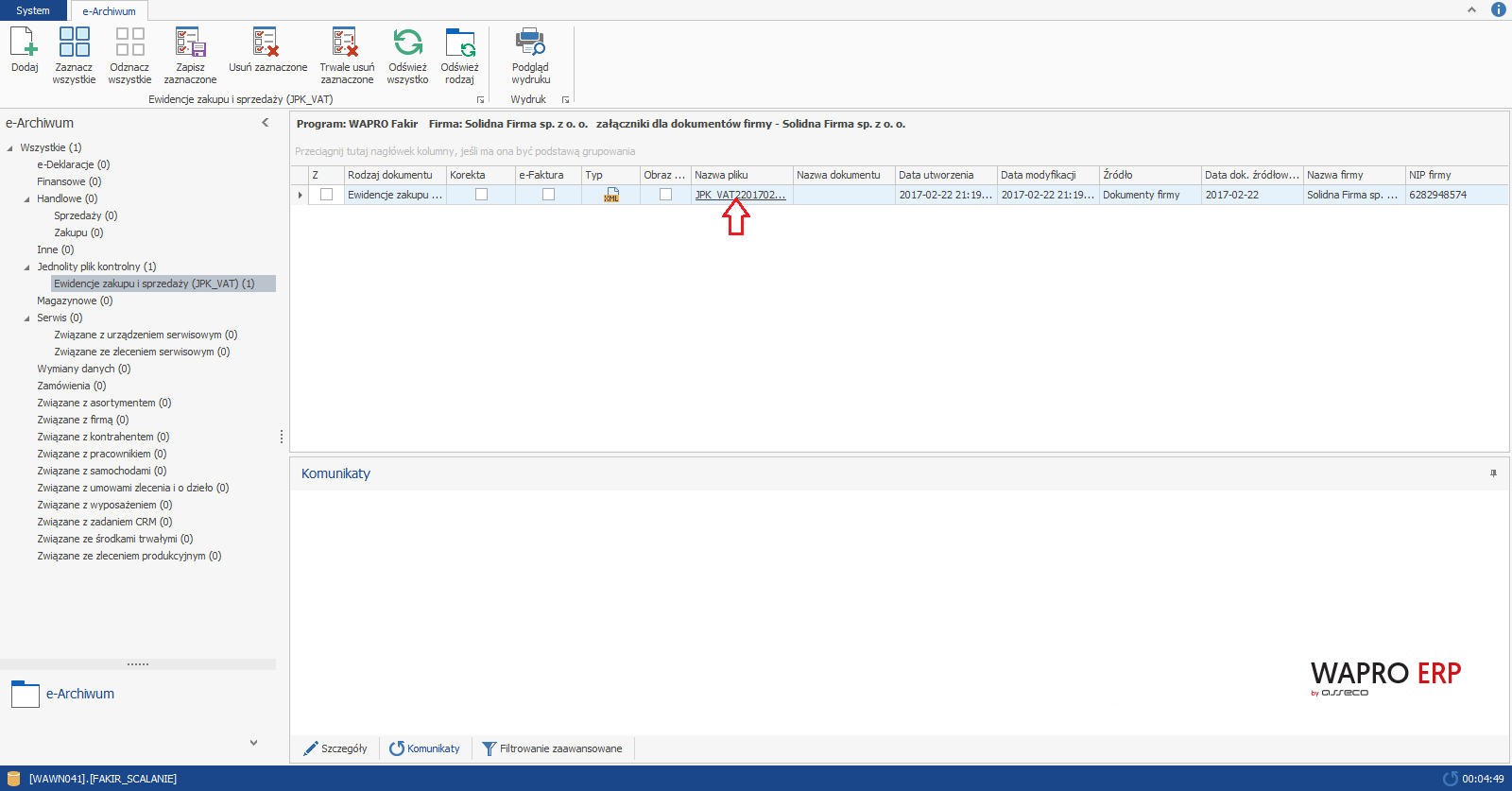Click the Dokumenty firmy source cell

pyautogui.click(x=1150, y=195)
